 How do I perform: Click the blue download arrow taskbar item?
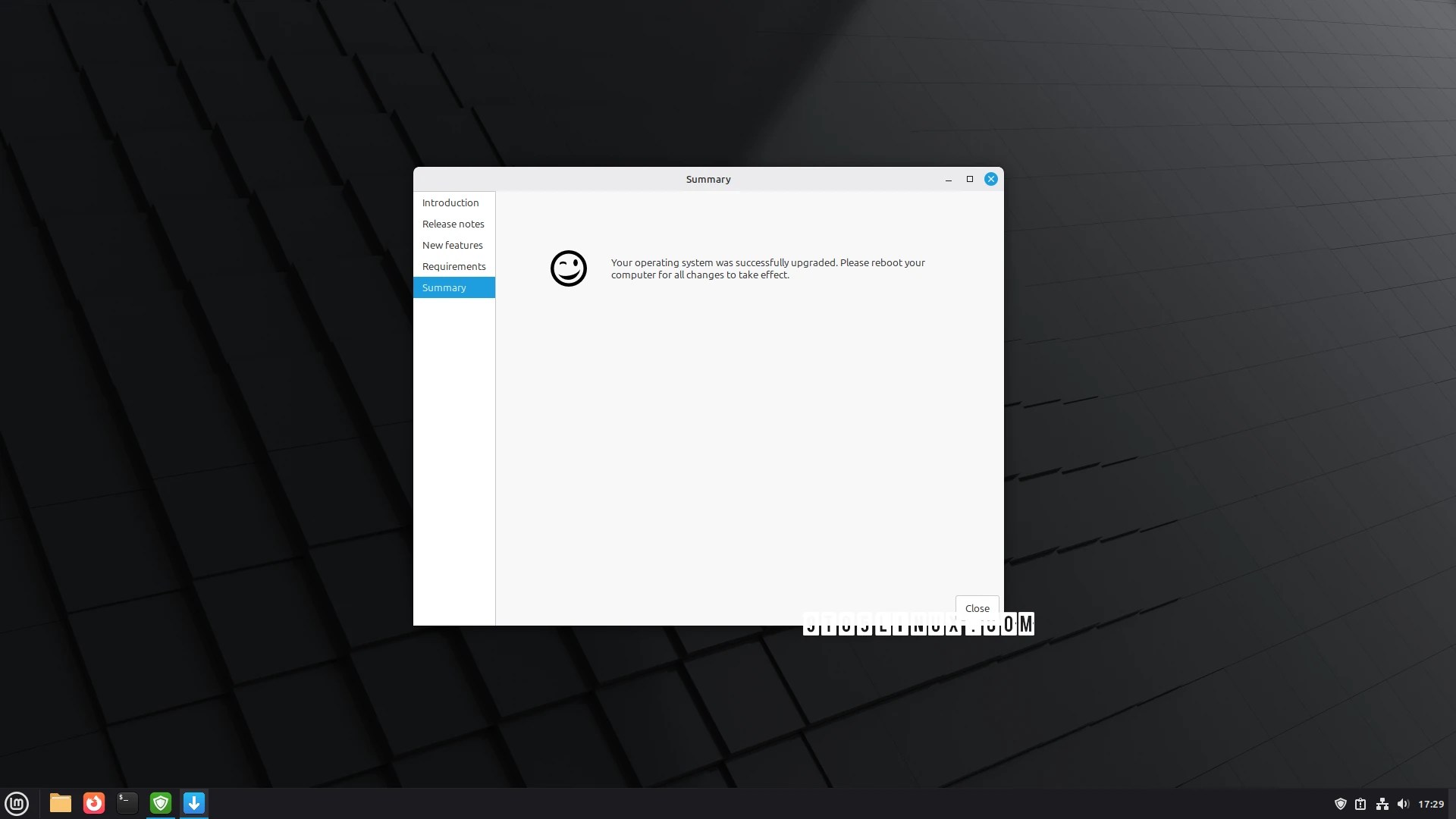point(194,803)
